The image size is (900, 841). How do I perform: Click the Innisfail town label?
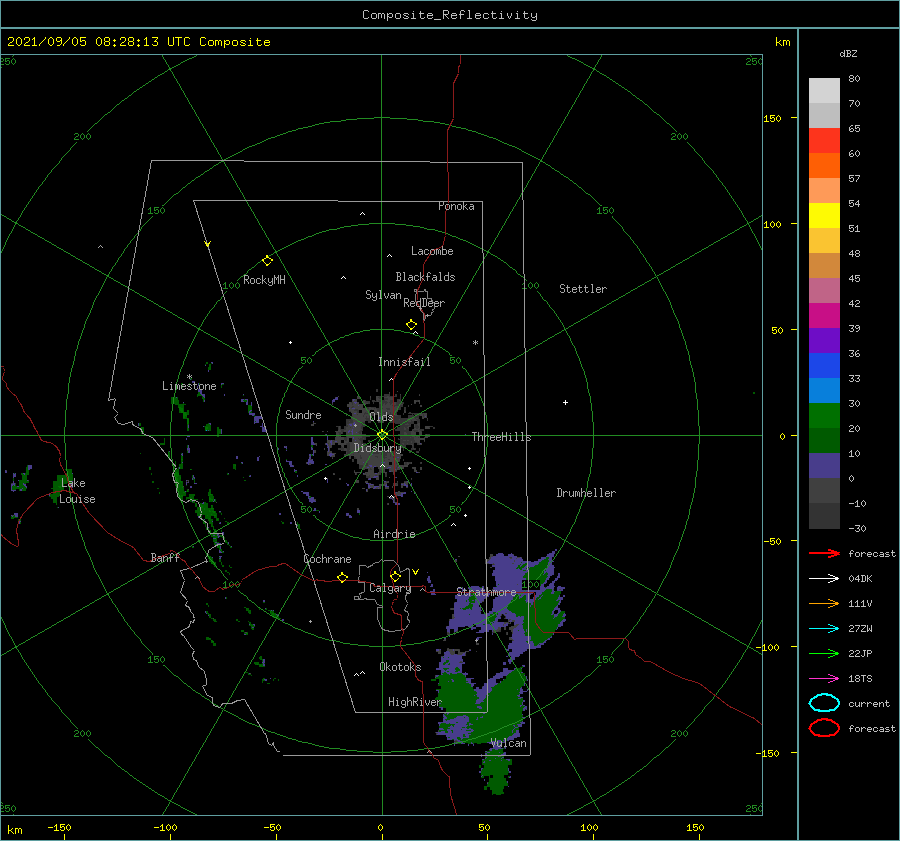tap(404, 362)
